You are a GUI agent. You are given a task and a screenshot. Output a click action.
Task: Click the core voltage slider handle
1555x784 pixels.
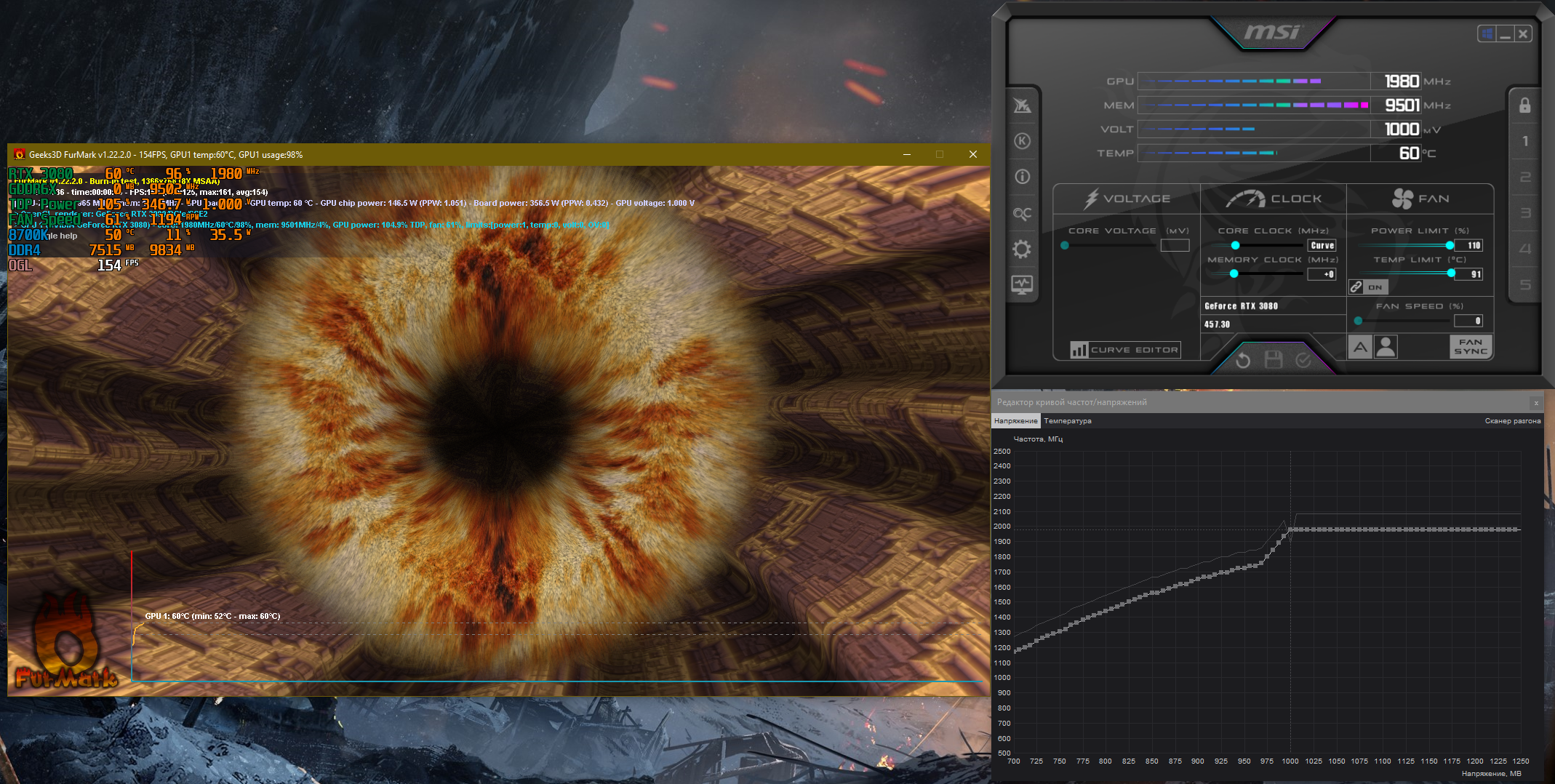(1065, 246)
